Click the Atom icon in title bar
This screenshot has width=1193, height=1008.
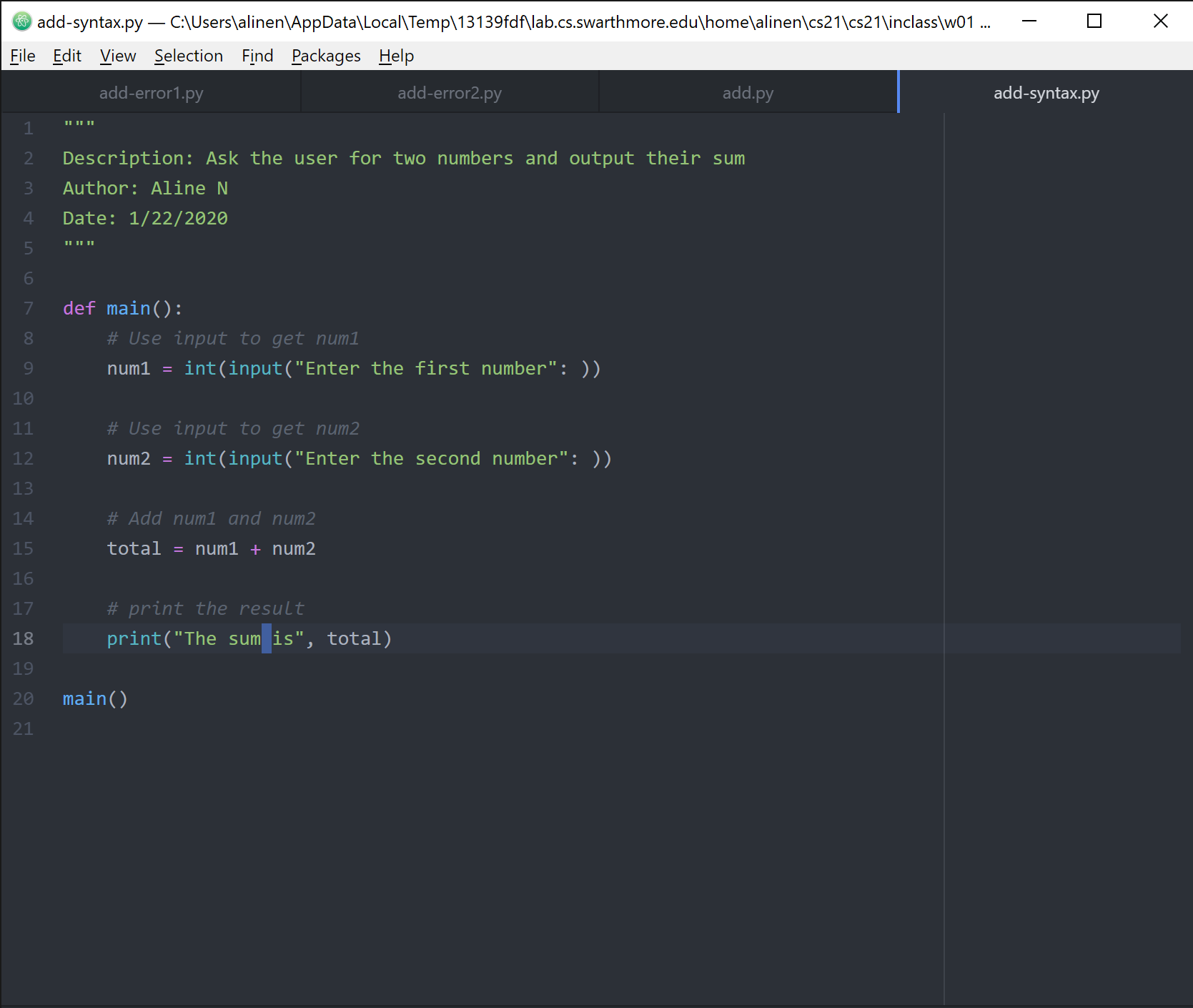point(21,21)
